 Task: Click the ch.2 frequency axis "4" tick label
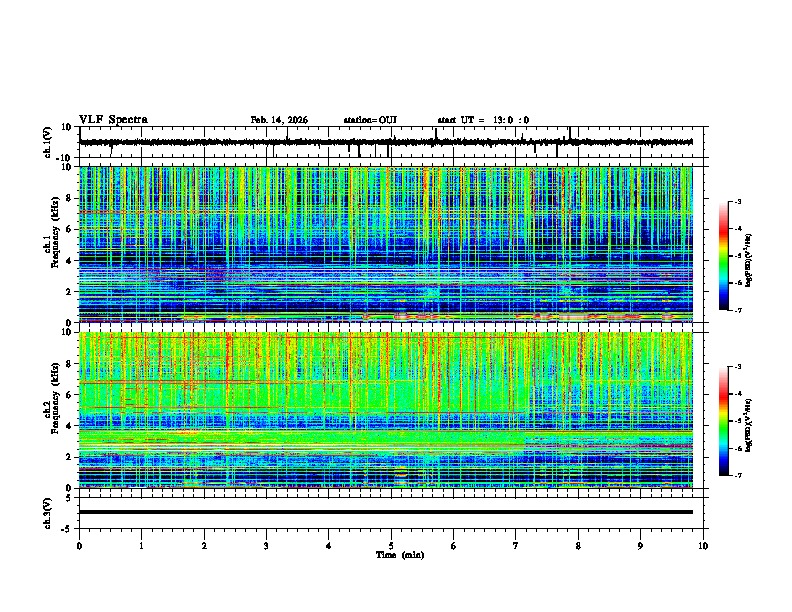(70, 426)
